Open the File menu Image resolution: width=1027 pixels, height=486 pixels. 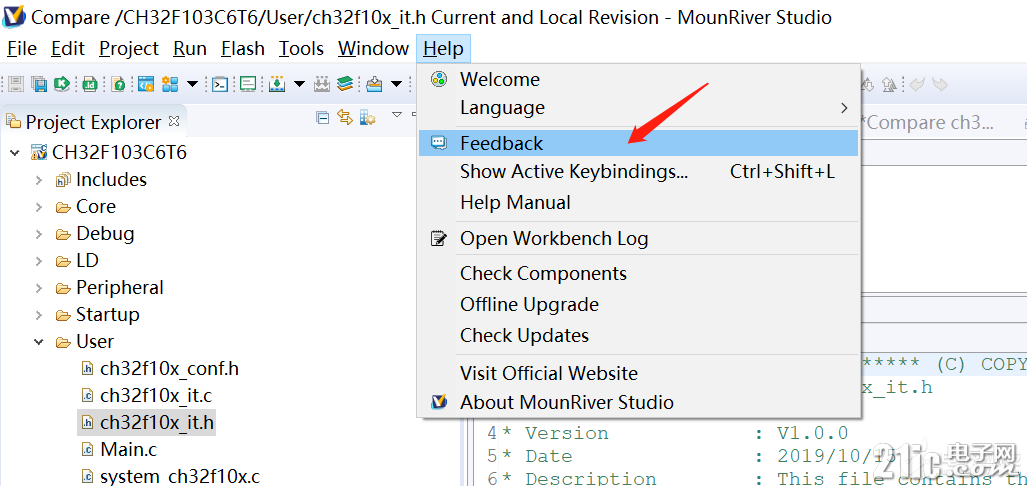pos(22,48)
